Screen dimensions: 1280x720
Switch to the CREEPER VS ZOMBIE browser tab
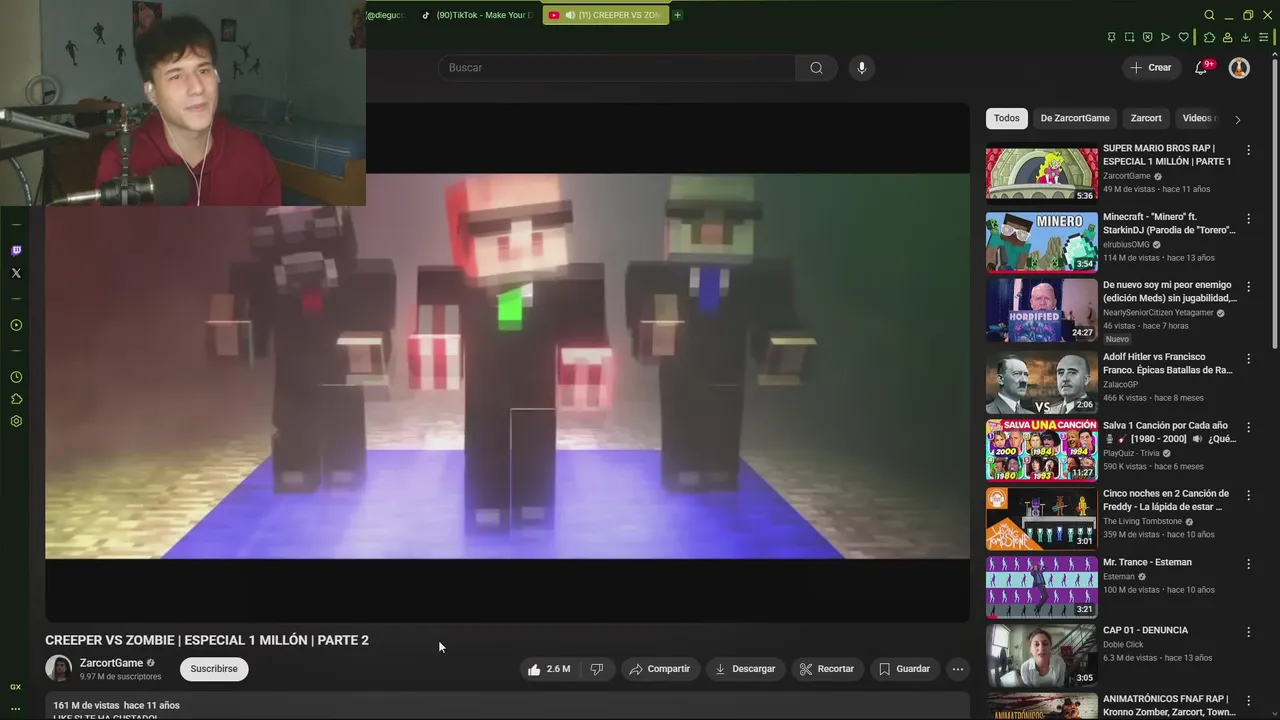click(x=606, y=15)
